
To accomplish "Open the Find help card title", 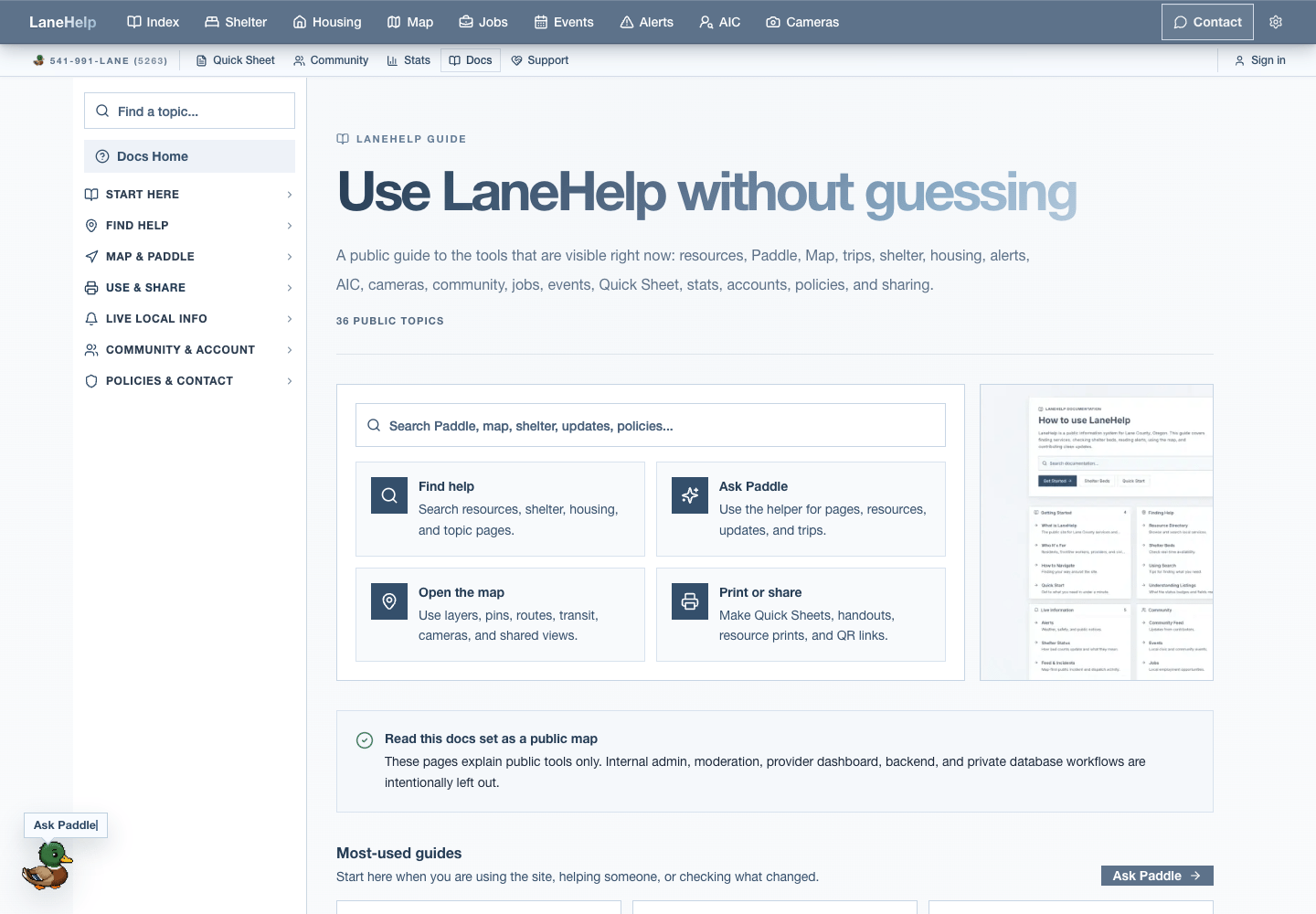I will pos(446,486).
